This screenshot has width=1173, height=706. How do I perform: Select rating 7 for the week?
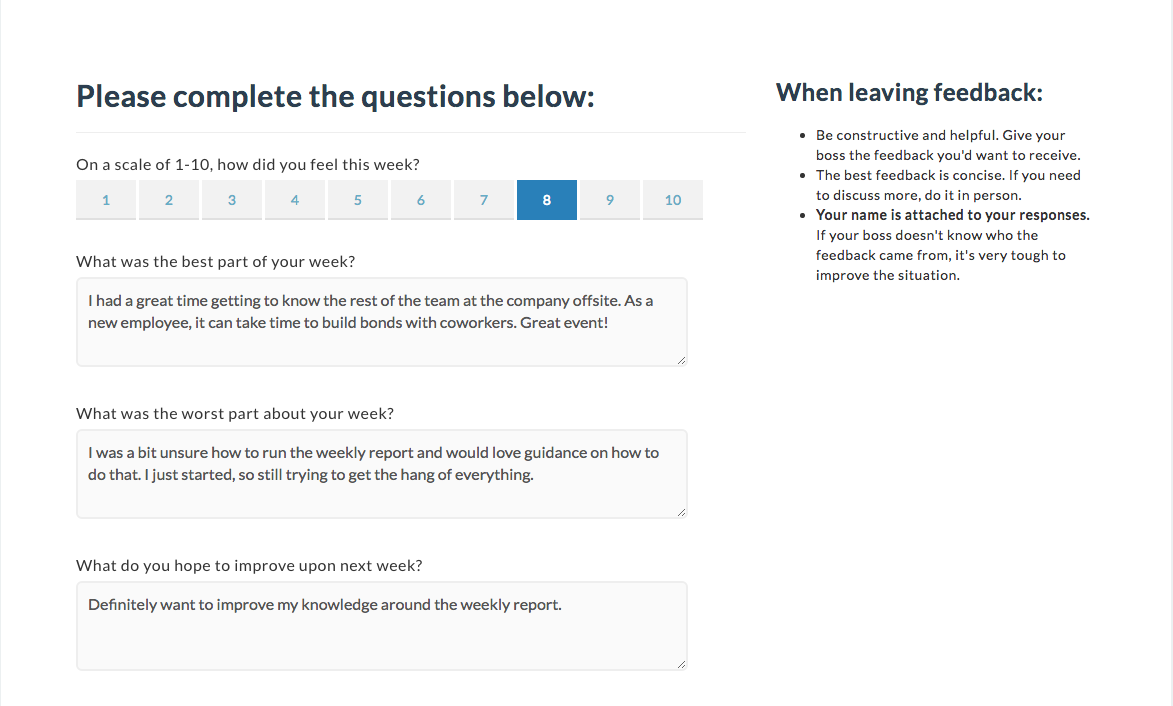[484, 199]
